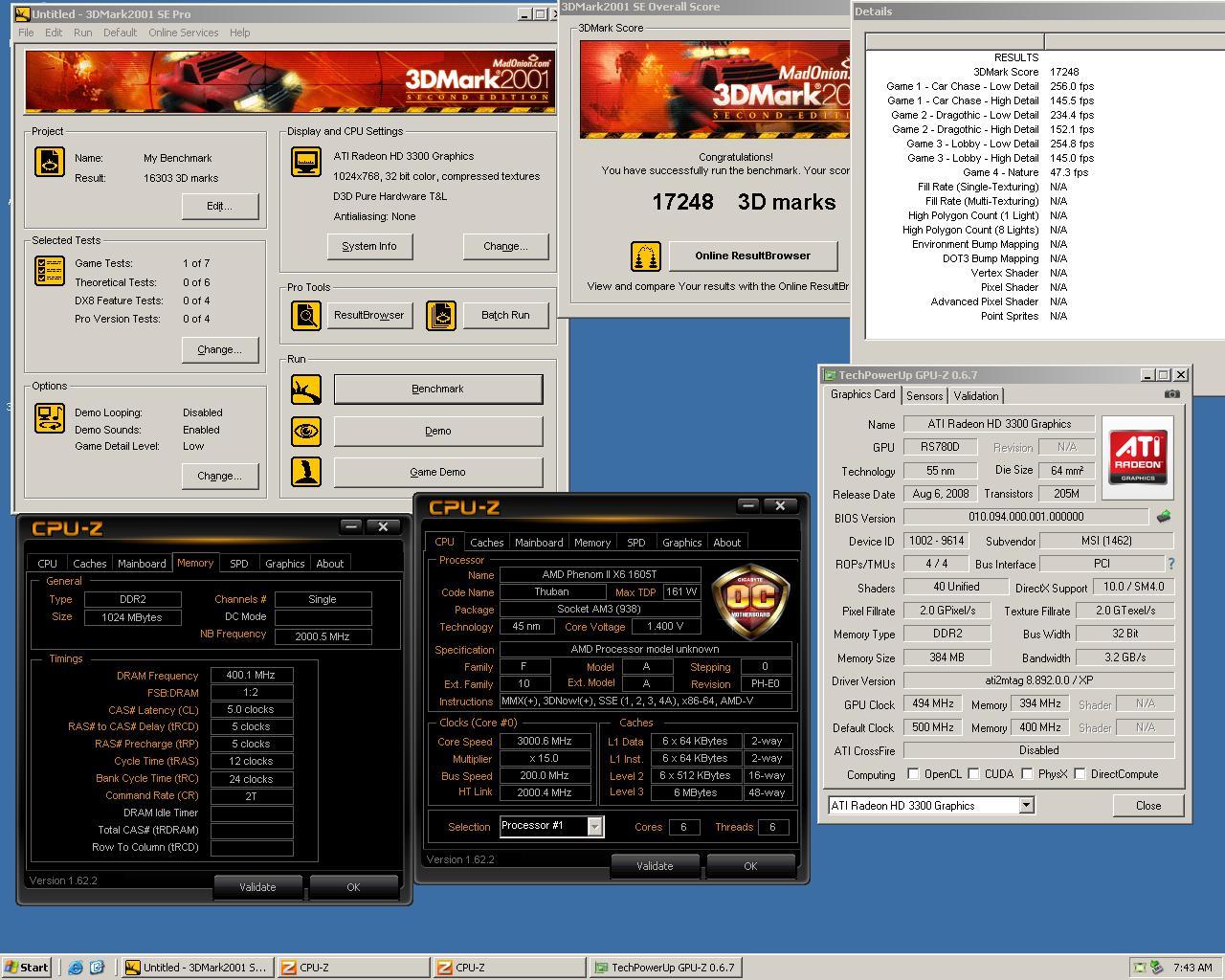Click the Batch Run icon
Viewport: 1225px width, 980px height.
441,315
